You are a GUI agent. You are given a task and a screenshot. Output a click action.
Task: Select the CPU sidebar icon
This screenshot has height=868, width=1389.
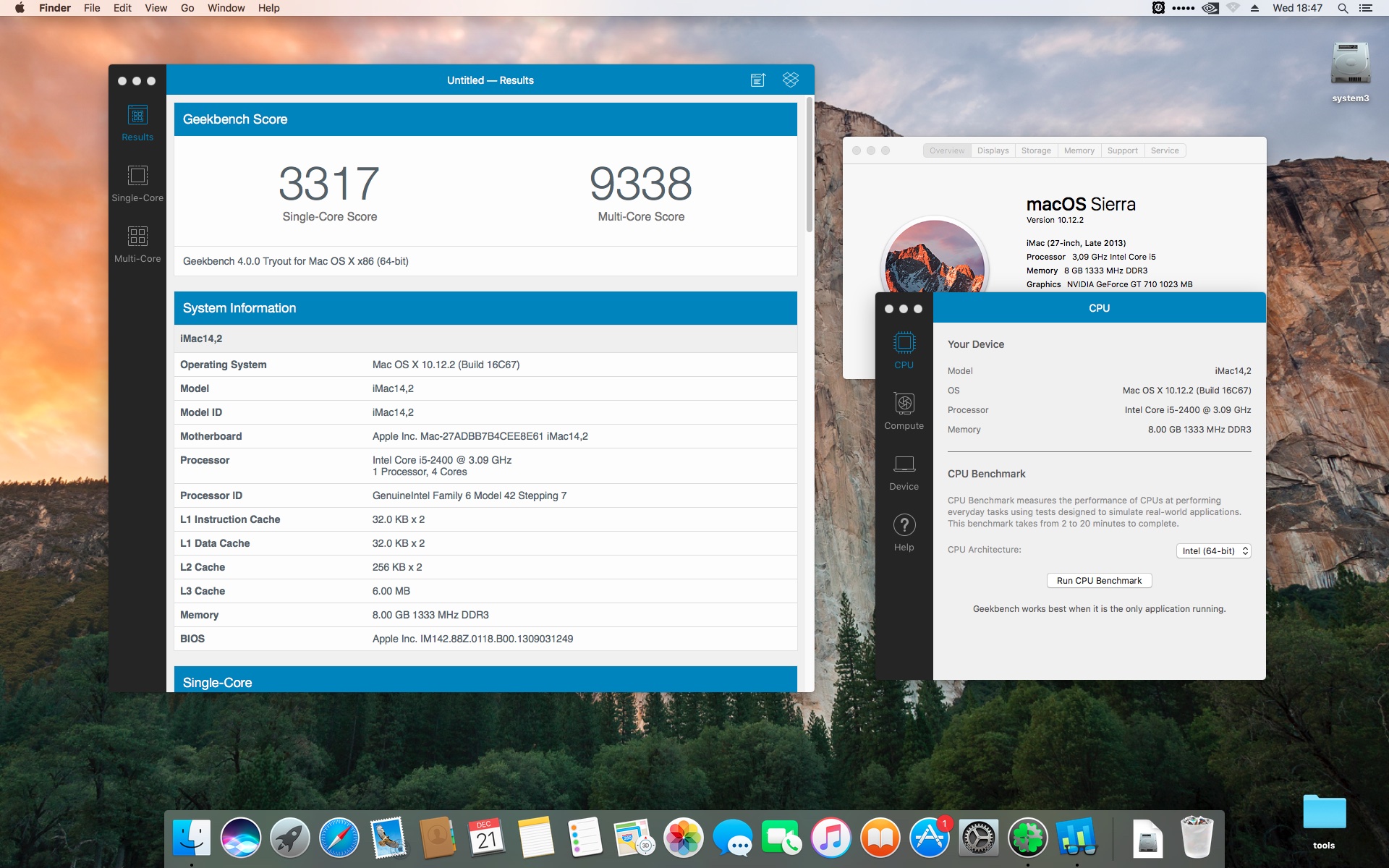pyautogui.click(x=904, y=343)
